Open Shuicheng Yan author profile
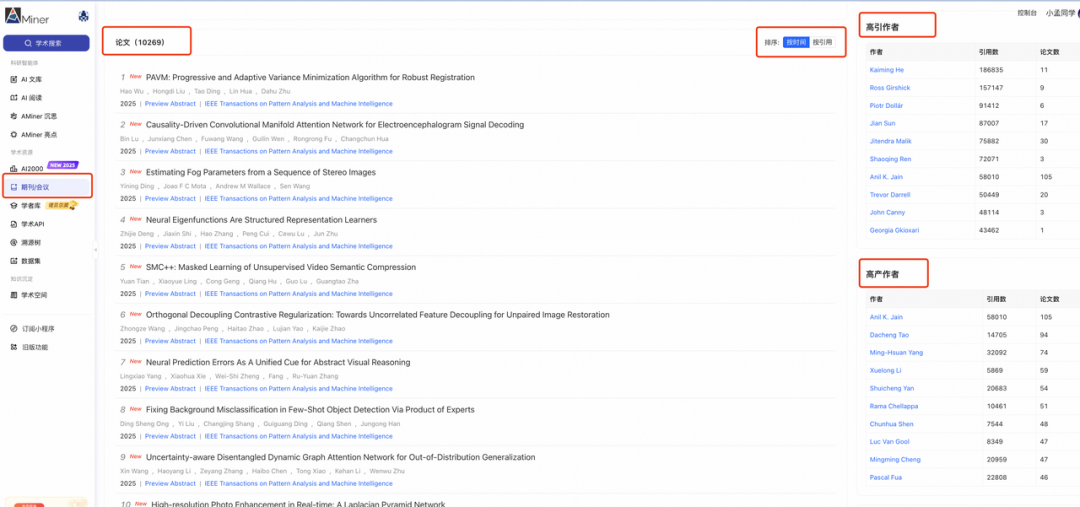 892,389
